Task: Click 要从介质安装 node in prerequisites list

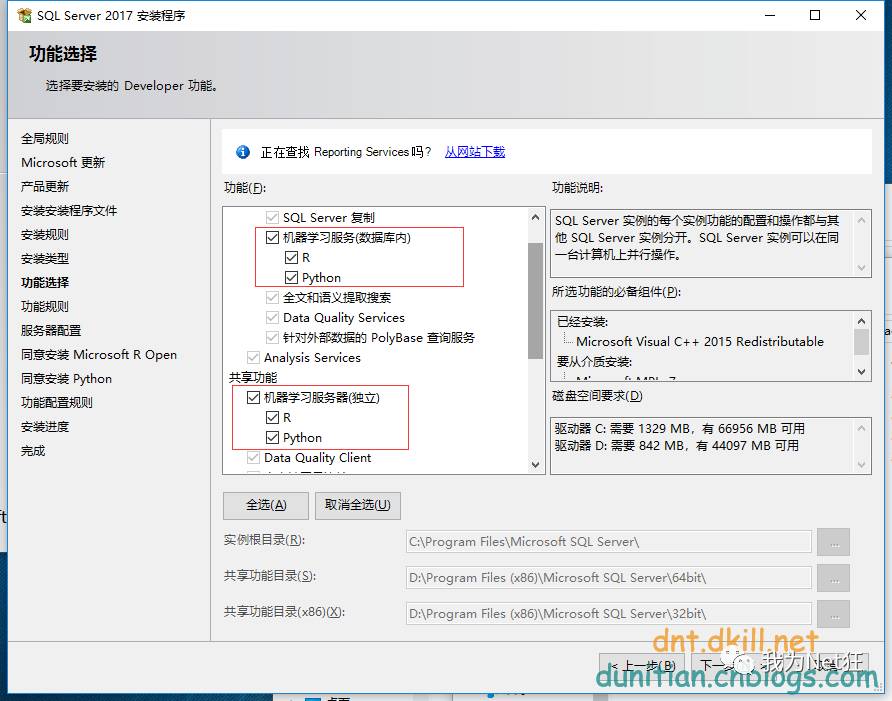Action: [x=594, y=362]
